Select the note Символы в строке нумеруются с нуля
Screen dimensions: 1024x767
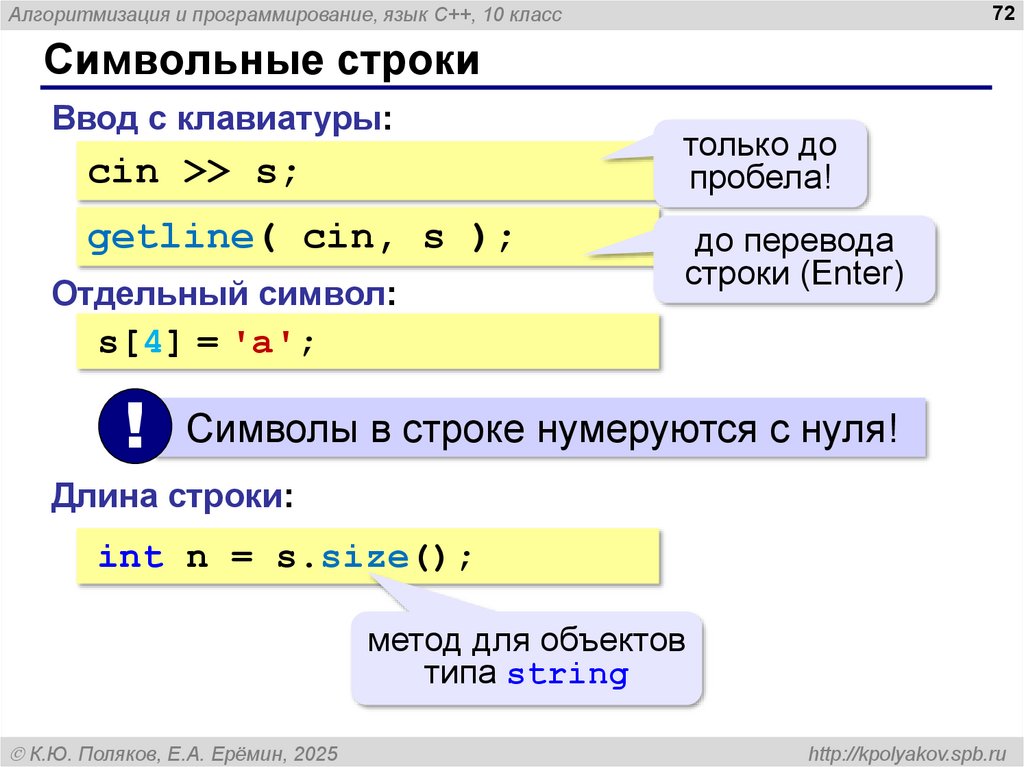pyautogui.click(x=540, y=429)
